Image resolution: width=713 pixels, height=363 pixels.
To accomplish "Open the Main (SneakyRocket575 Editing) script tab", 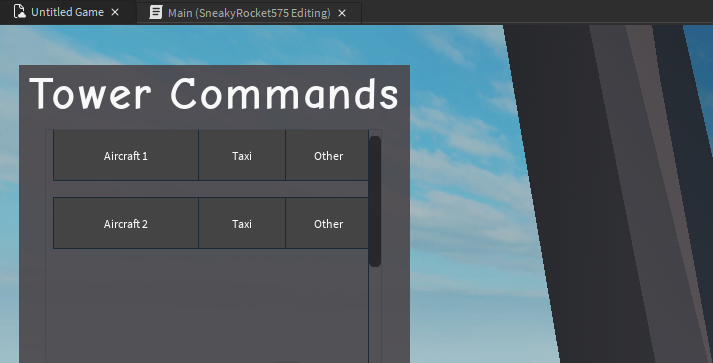I will [249, 13].
